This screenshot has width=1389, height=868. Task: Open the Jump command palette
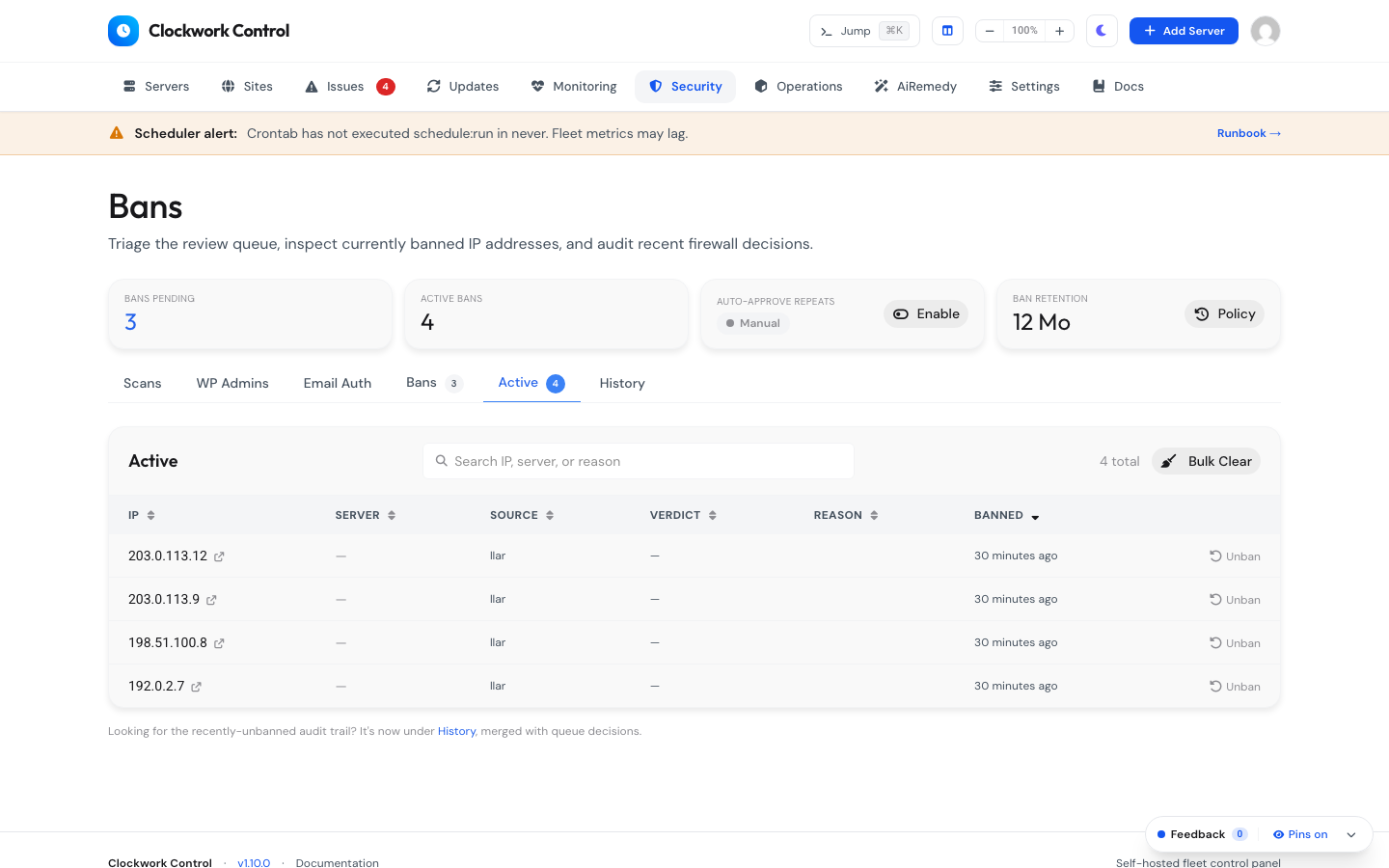[864, 31]
